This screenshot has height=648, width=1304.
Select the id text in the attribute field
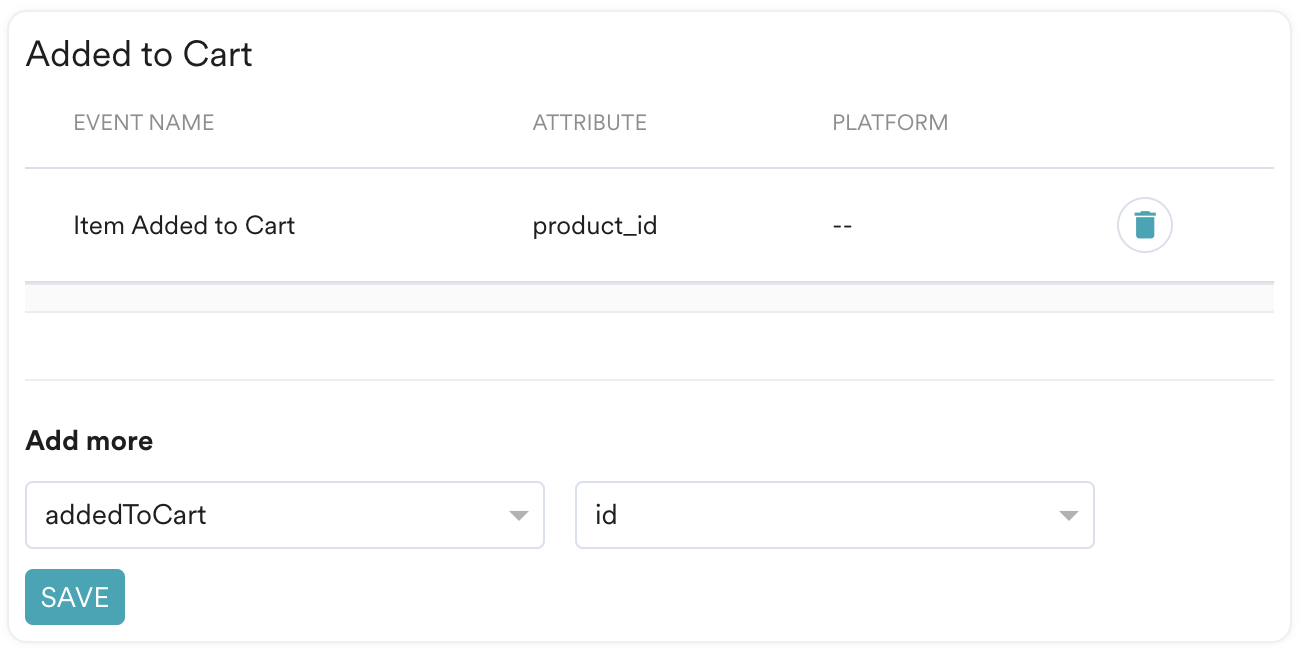[606, 515]
